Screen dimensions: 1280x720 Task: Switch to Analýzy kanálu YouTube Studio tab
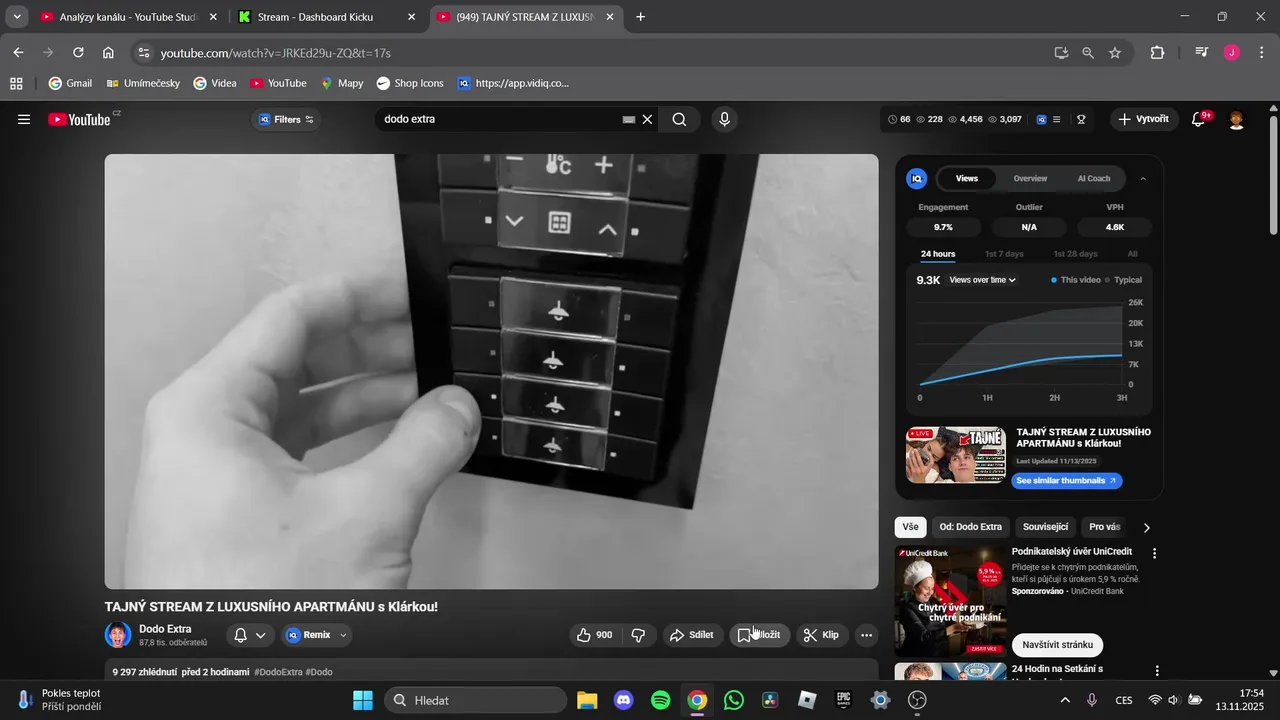(x=128, y=17)
